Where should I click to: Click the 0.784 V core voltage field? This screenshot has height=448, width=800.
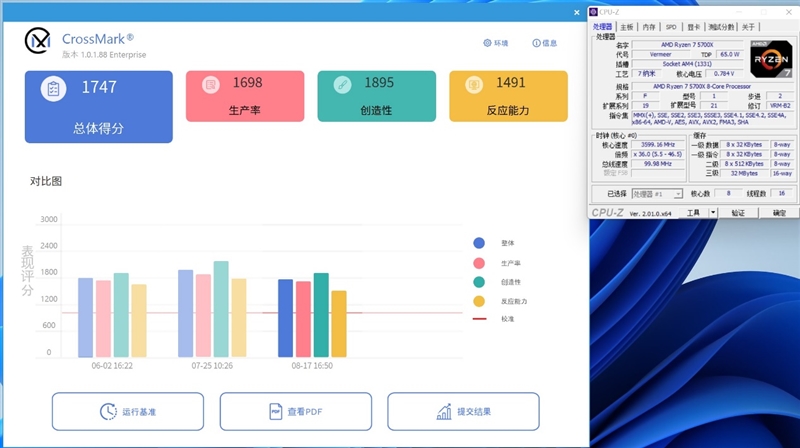click(724, 74)
